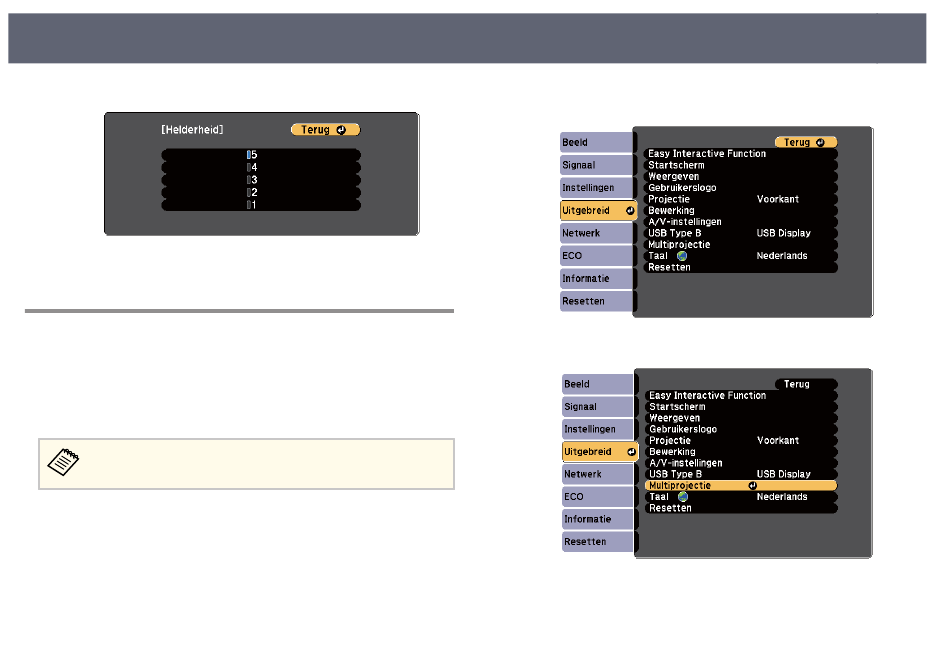The width and height of the screenshot is (950, 660).
Task: Click enter icon on lower Uitgebreid tab
Action: pyautogui.click(x=631, y=452)
